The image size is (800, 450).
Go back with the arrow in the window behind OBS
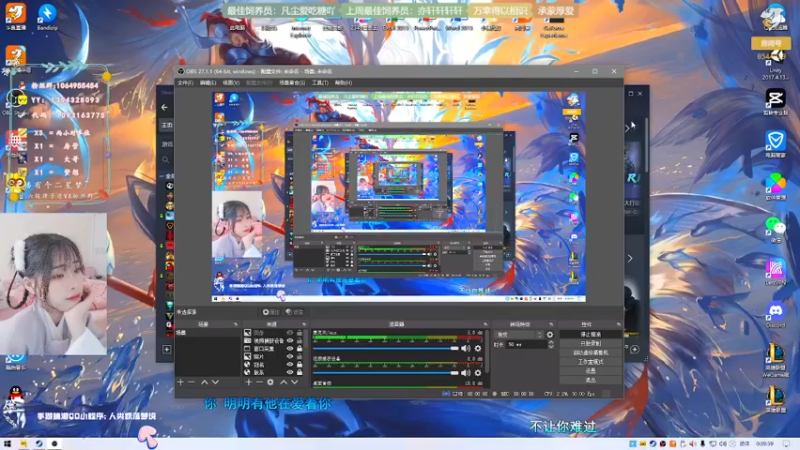coord(164,107)
